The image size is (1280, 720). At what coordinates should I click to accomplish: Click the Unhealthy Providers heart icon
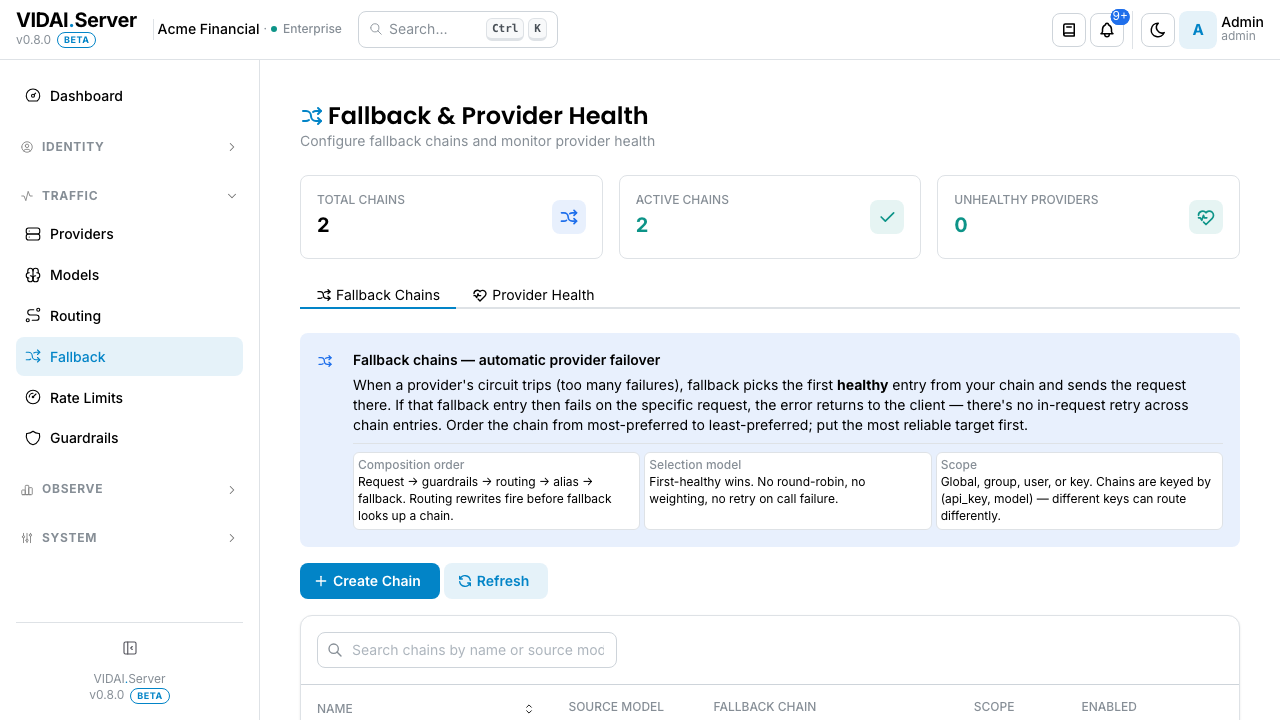point(1206,217)
